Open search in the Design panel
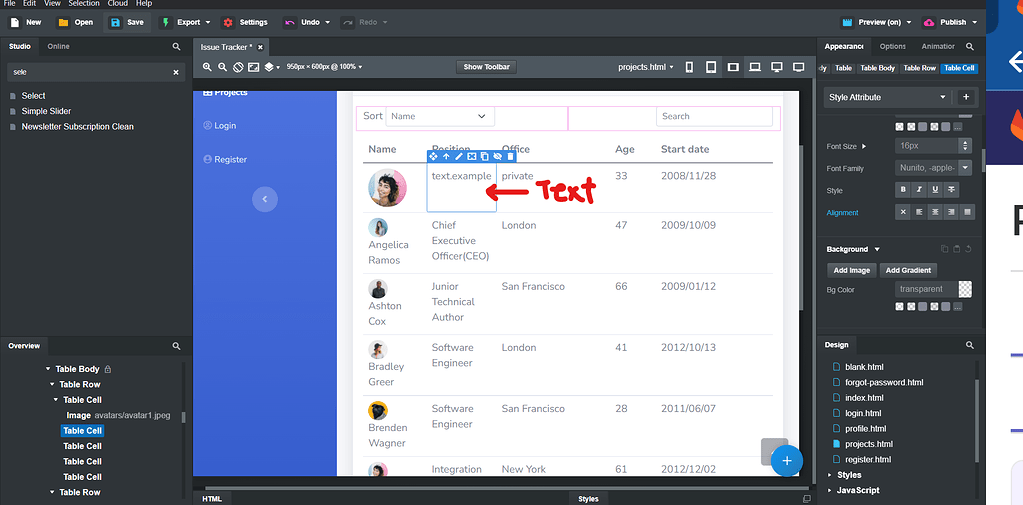Image resolution: width=1023 pixels, height=505 pixels. (x=969, y=345)
